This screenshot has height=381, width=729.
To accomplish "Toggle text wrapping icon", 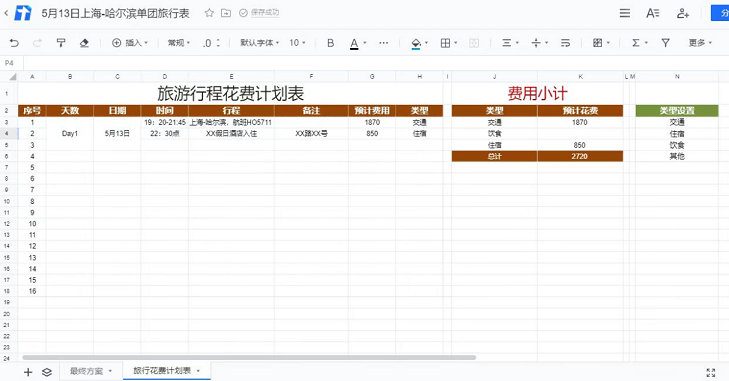I will [565, 43].
